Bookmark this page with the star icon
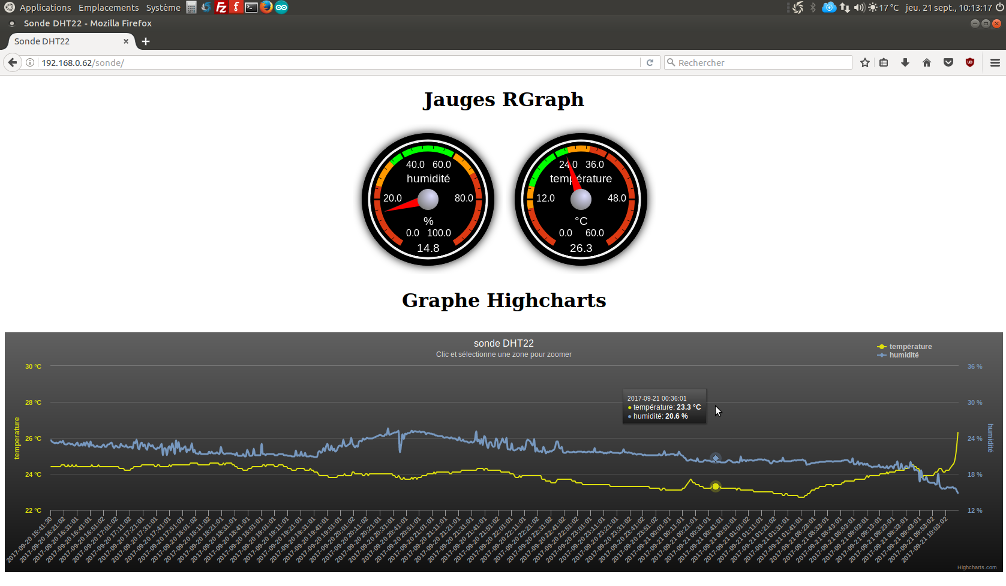Viewport: 1006px width, 586px height. [x=865, y=62]
